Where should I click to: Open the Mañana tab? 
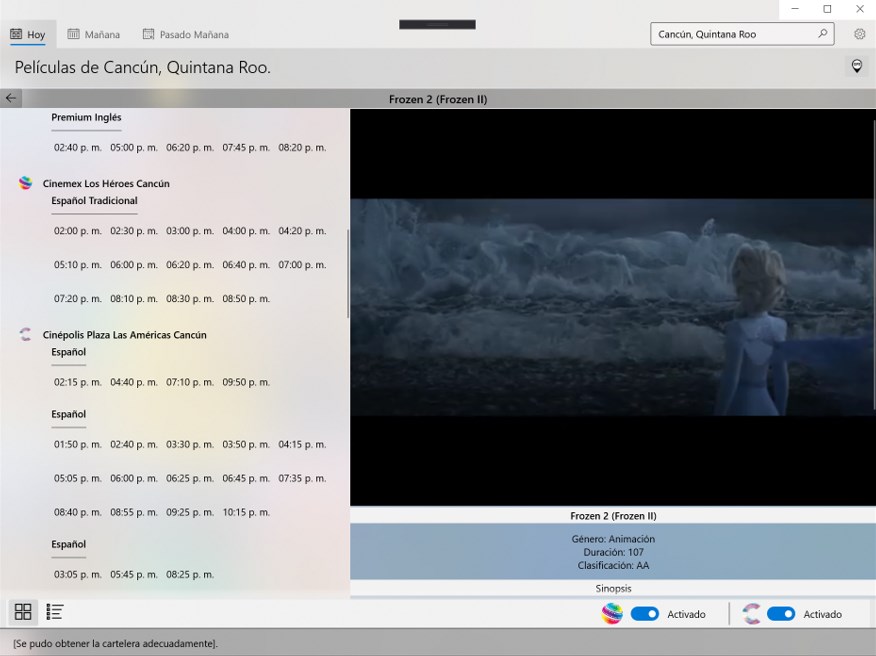tap(94, 34)
